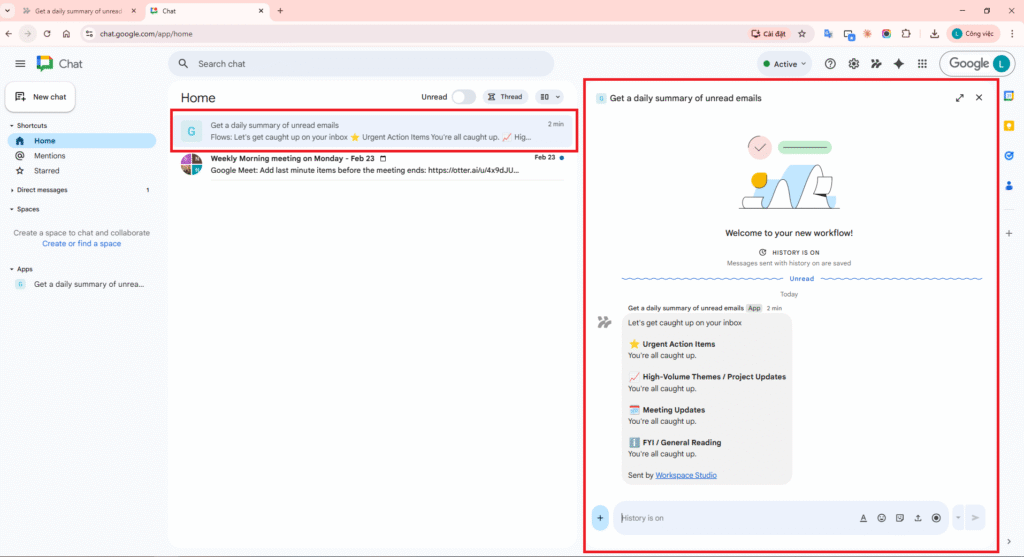This screenshot has width=1024, height=557.
Task: Collapse the Shortcuts section
Action: pyautogui.click(x=11, y=126)
